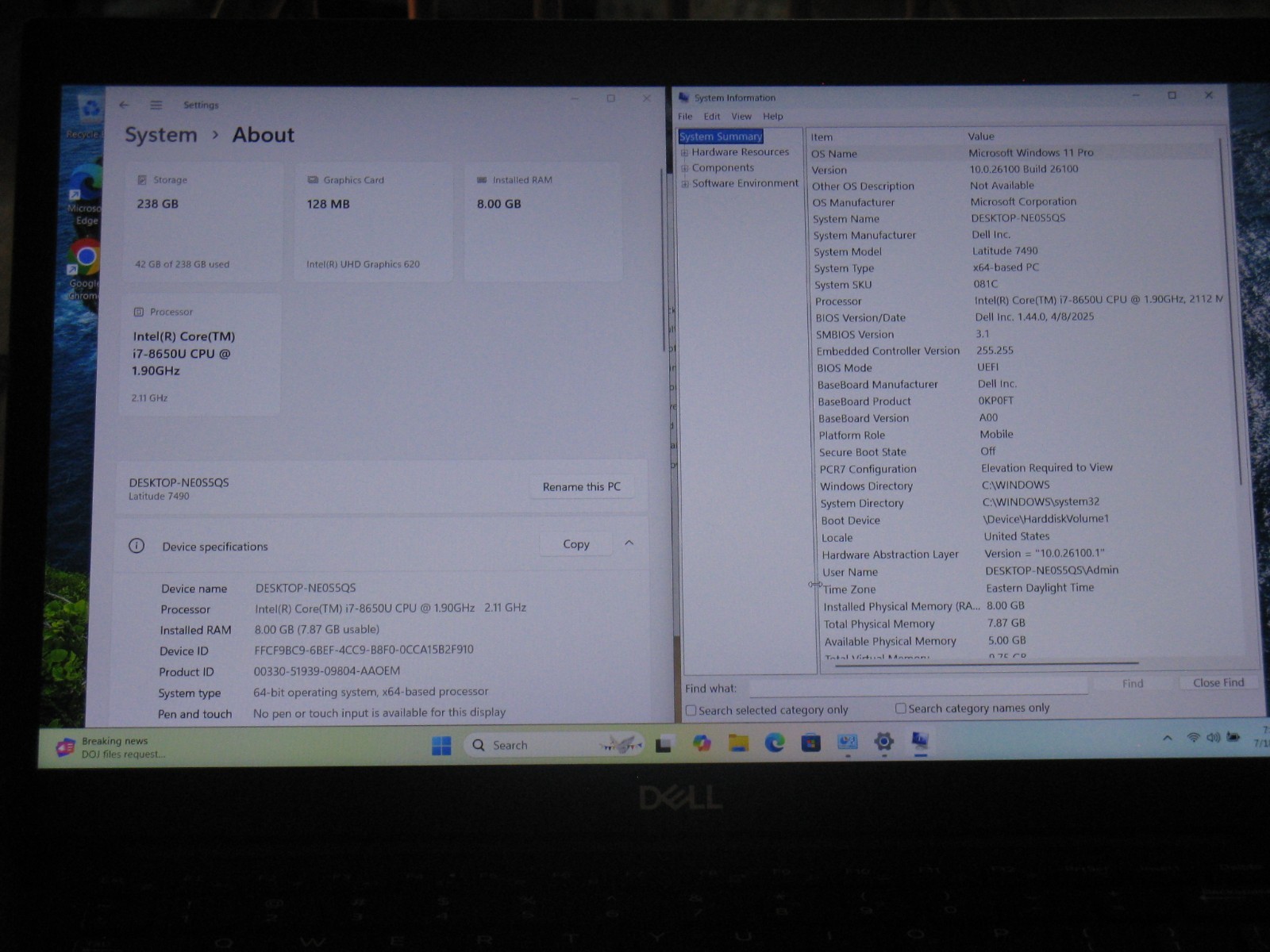Click the Find button in System Information
The image size is (1270, 952).
coord(1133,684)
